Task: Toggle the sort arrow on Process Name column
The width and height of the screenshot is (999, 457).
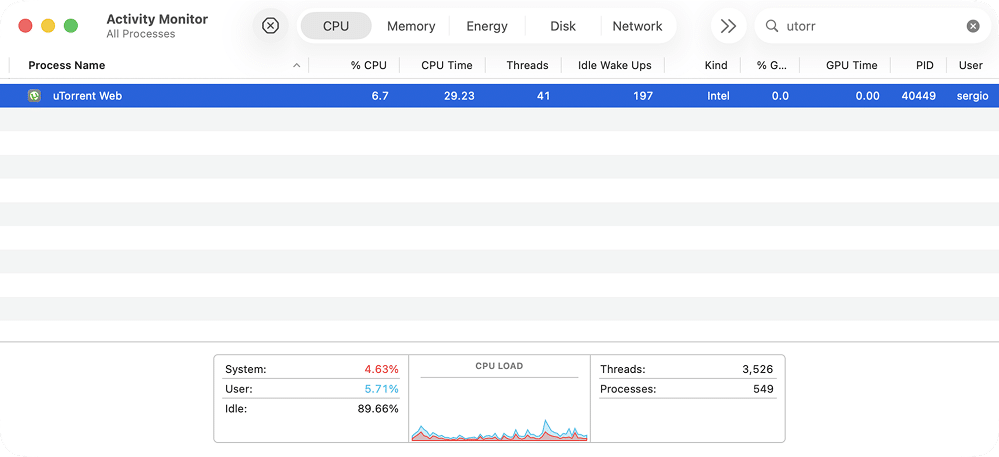Action: point(296,65)
